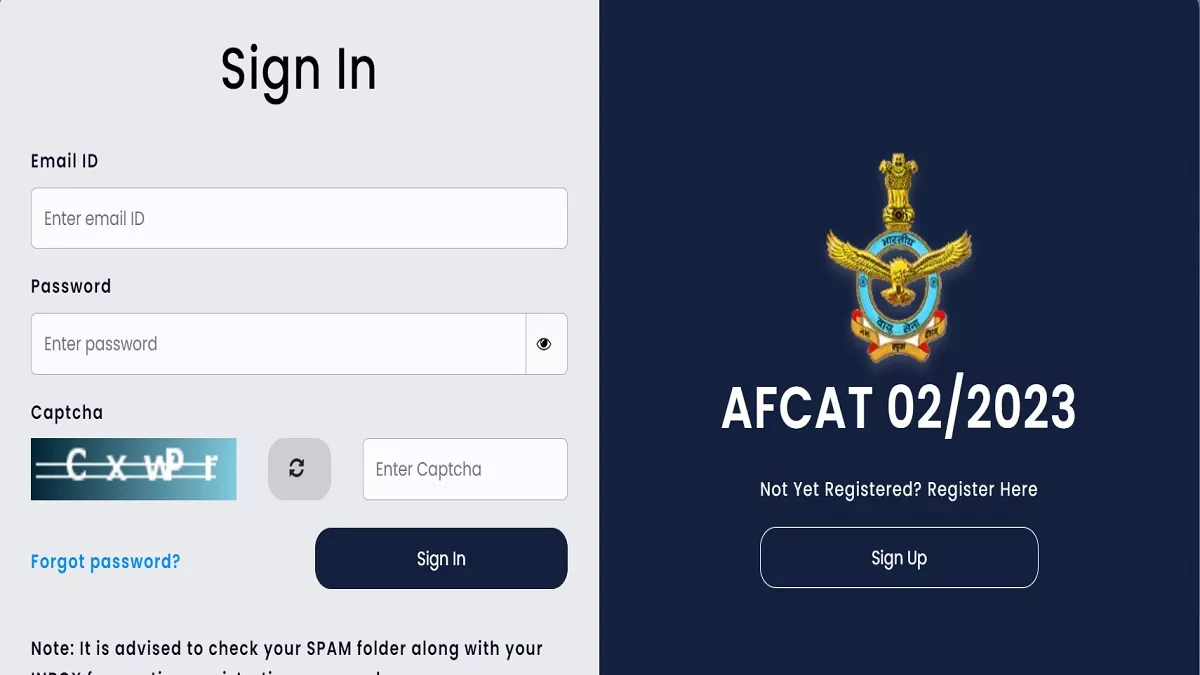Focus the Enter password field
Screen dimensions: 1200x675
(x=278, y=344)
